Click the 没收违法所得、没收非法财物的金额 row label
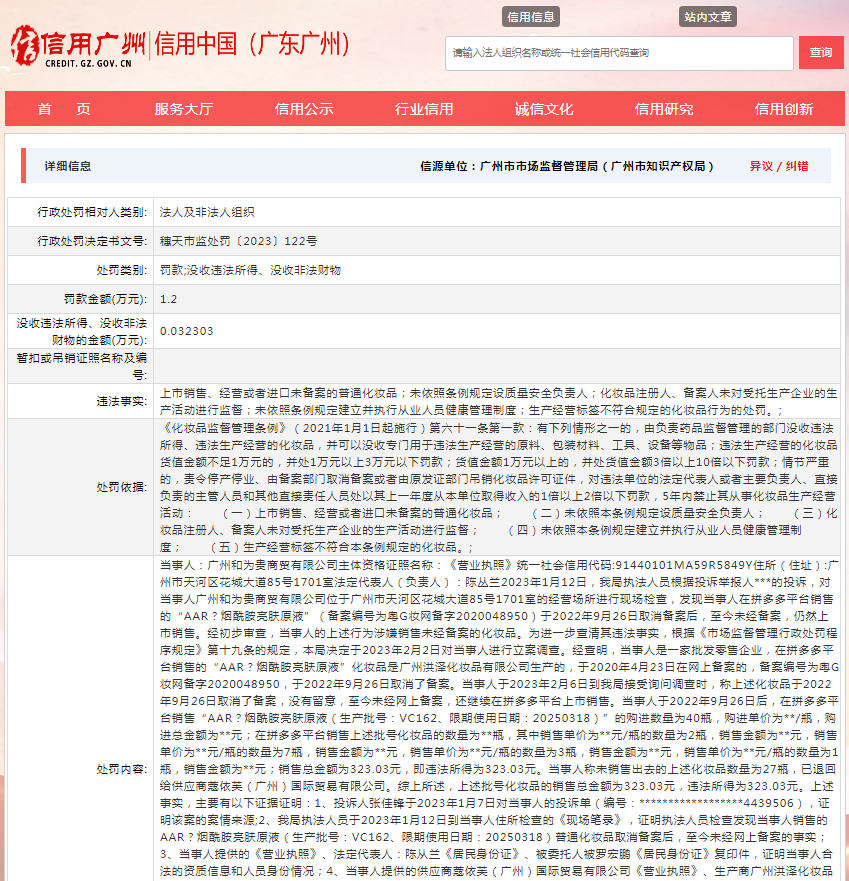 pyautogui.click(x=82, y=331)
